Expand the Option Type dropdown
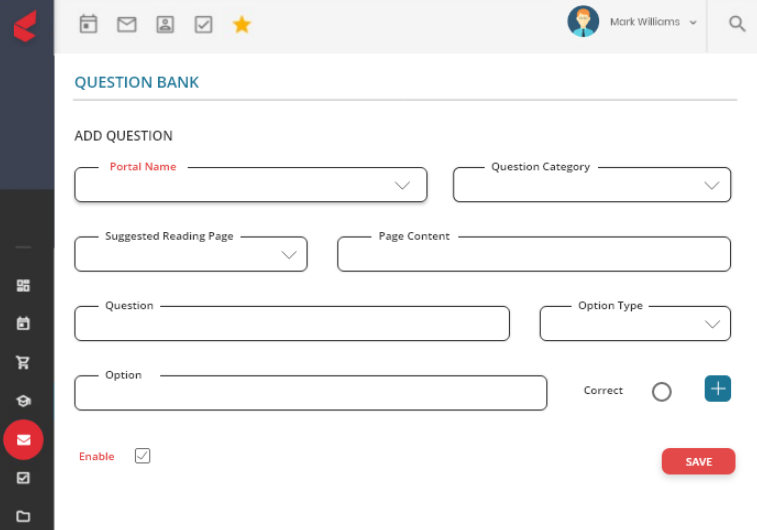The width and height of the screenshot is (757, 530). [635, 323]
